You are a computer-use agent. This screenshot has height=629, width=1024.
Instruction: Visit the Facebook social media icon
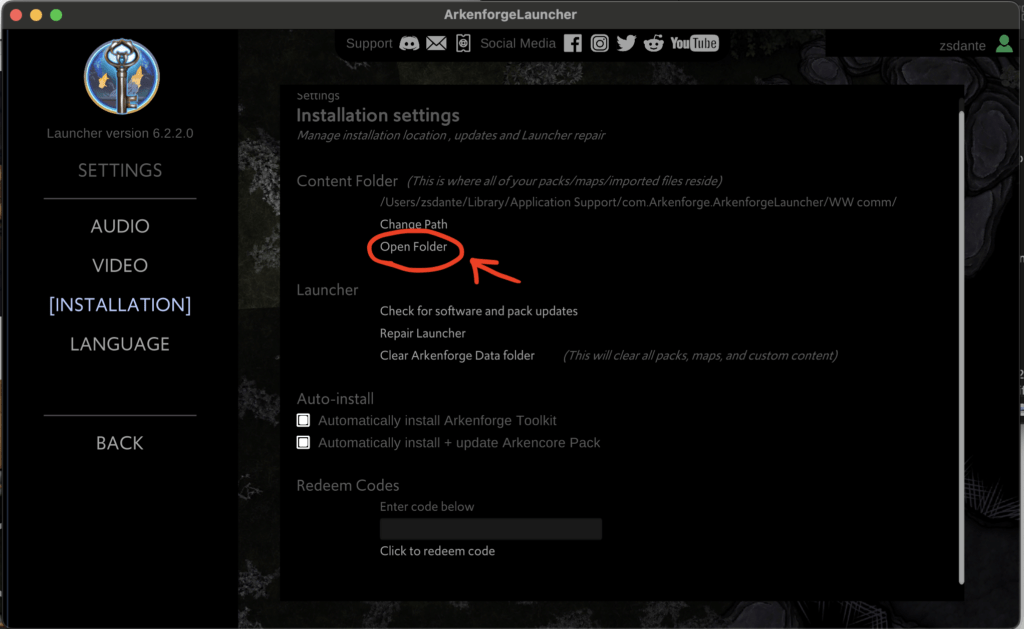pyautogui.click(x=573, y=43)
